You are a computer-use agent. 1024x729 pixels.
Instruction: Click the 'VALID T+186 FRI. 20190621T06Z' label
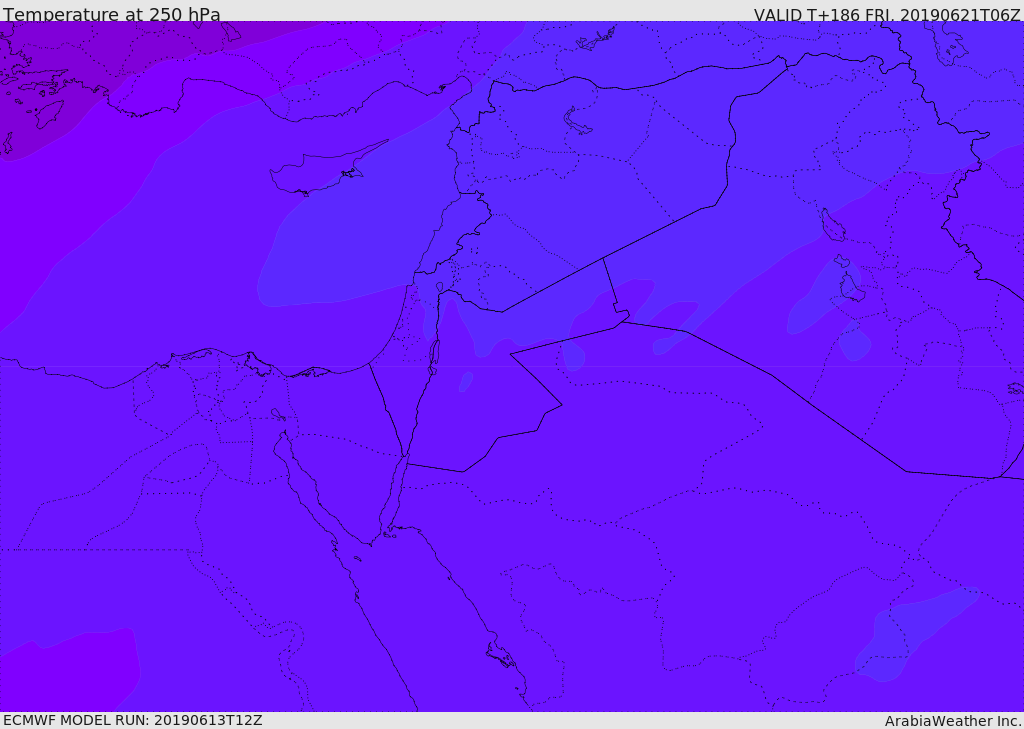[887, 14]
